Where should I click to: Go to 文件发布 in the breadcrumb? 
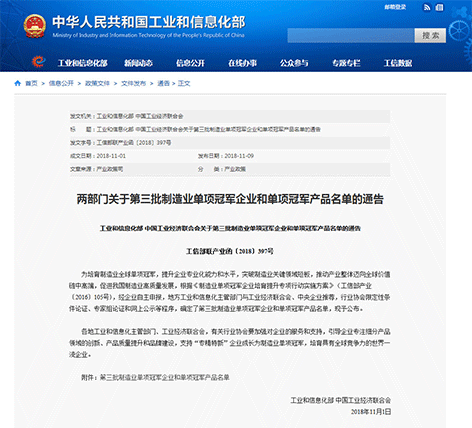133,83
